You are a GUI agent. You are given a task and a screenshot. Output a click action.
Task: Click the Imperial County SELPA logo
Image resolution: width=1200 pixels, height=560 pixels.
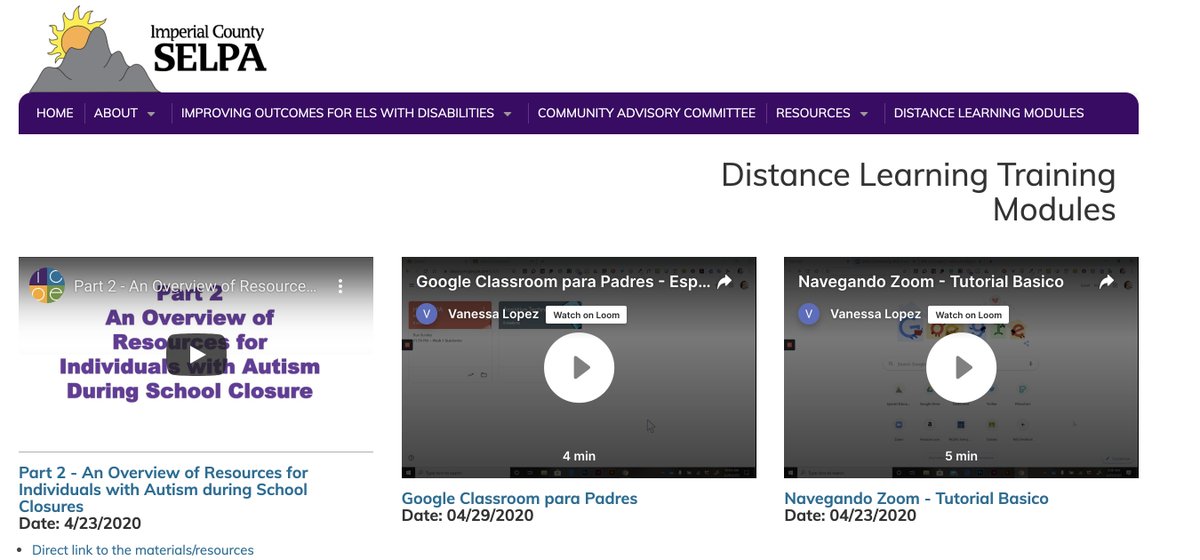tap(148, 50)
